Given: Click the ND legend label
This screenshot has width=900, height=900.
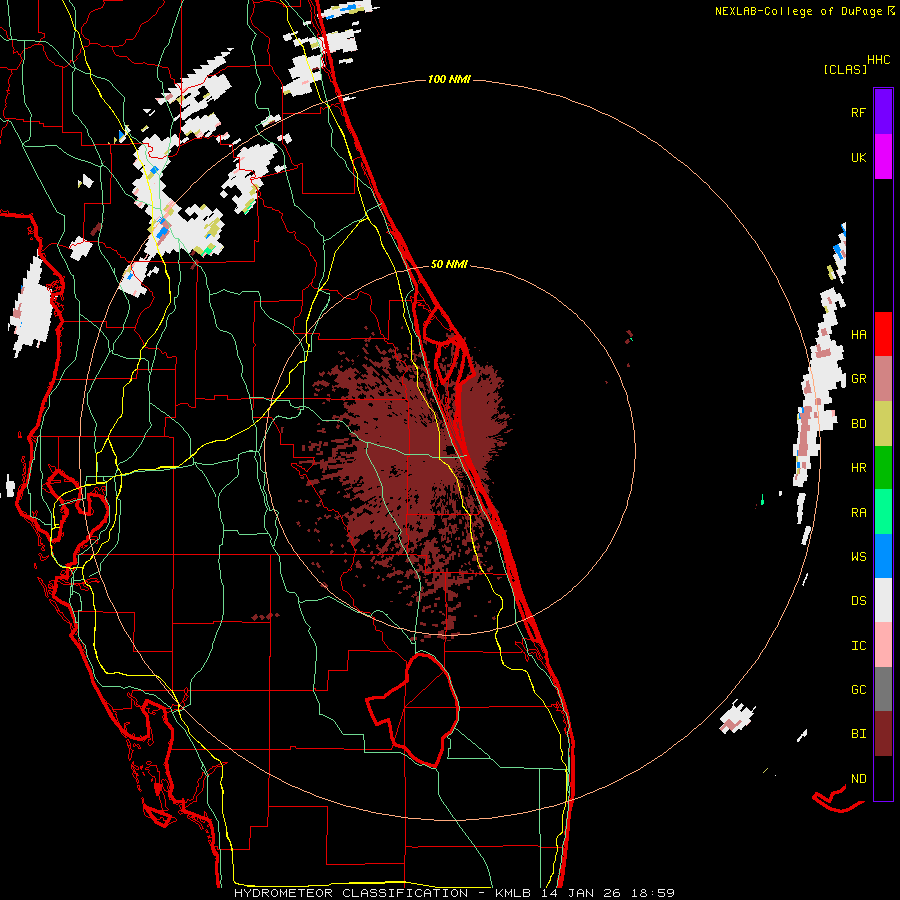Looking at the screenshot, I should [858, 778].
